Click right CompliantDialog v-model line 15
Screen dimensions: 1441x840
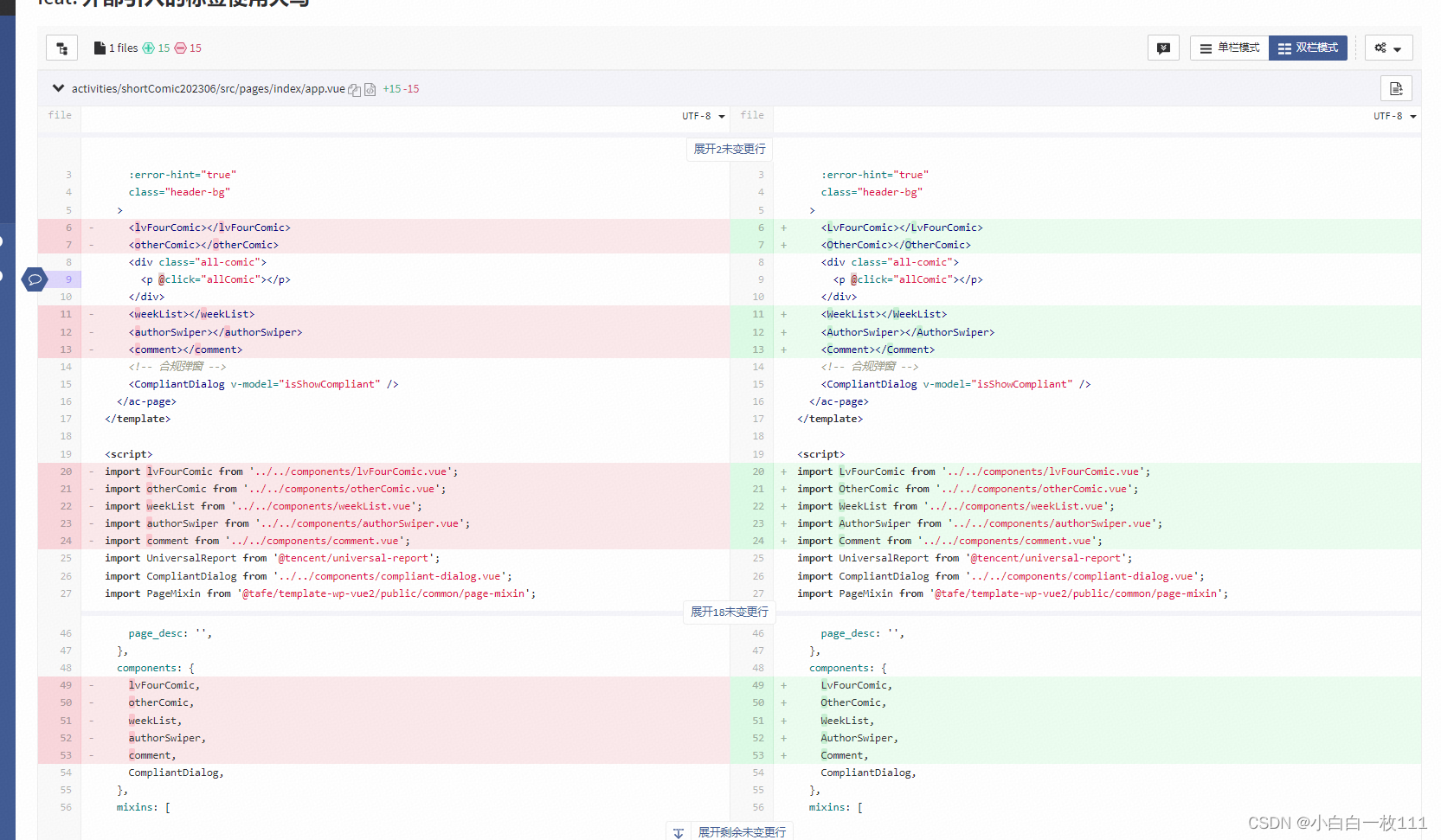click(956, 384)
